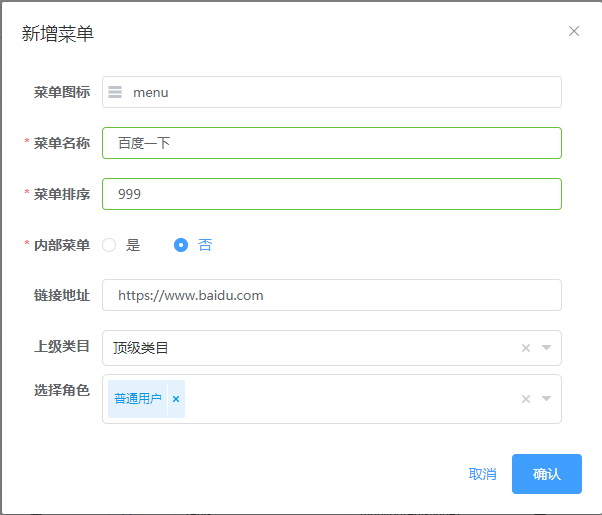Clear the 上级类目 selection
Screen dimensions: 602x515
click(x=526, y=348)
